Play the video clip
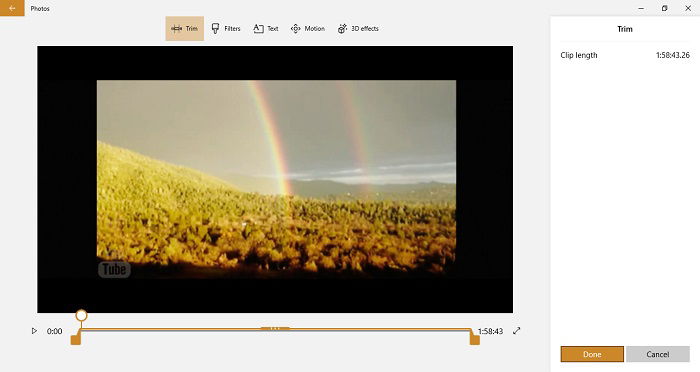The image size is (700, 372). [34, 331]
